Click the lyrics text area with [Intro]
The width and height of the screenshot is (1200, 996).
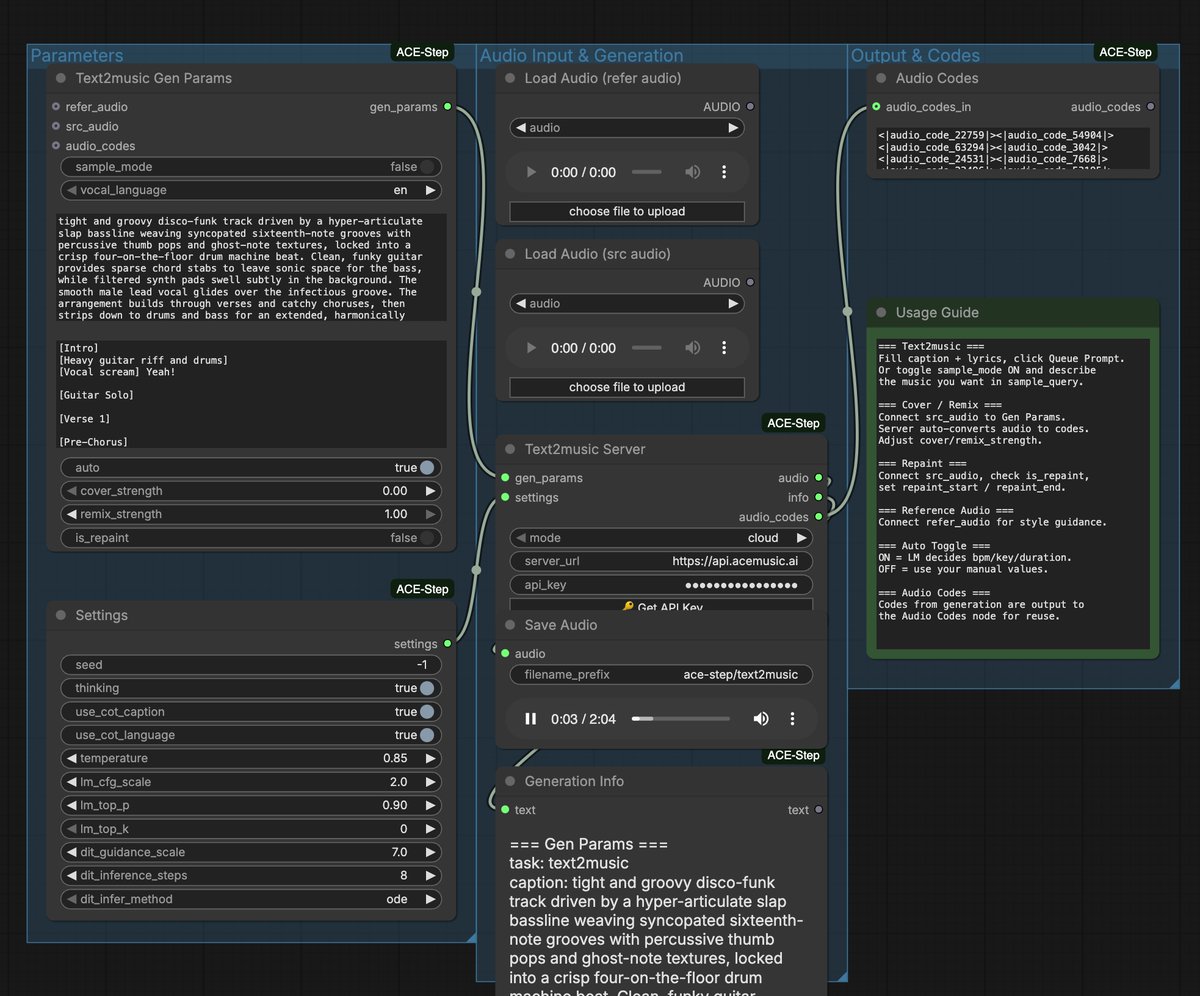(251, 395)
